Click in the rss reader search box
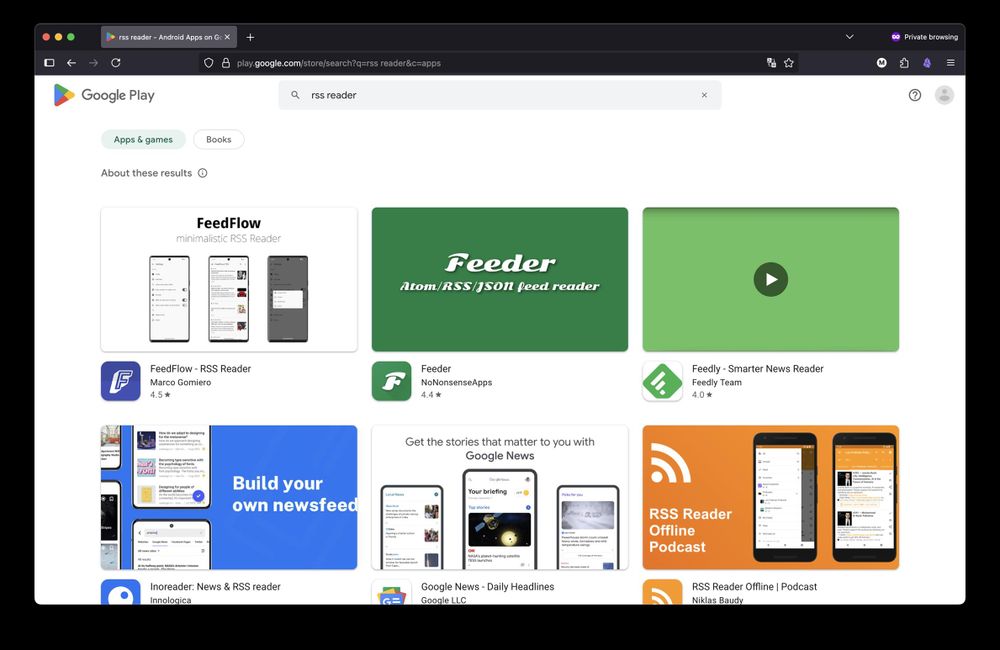The image size is (1000, 650). [499, 95]
